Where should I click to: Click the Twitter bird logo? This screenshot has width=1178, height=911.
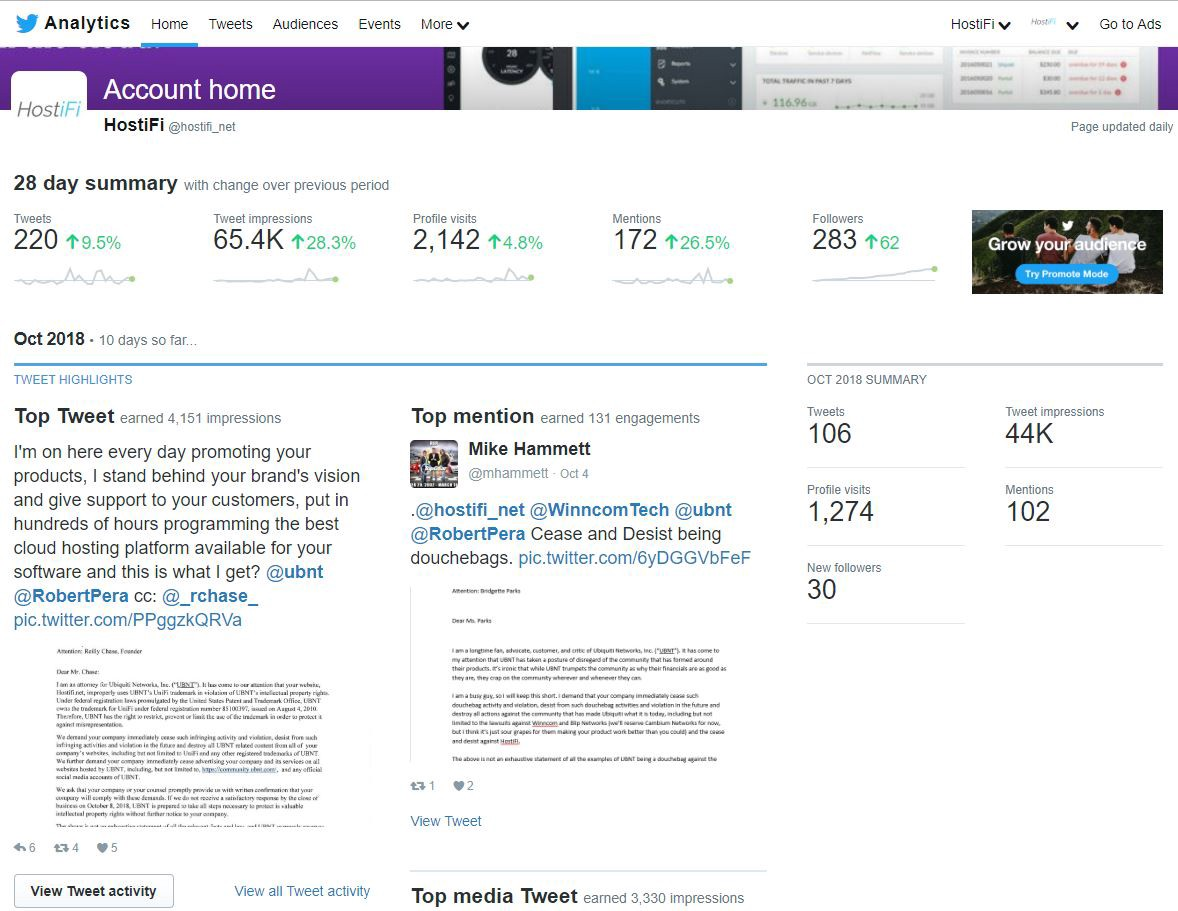pyautogui.click(x=27, y=23)
